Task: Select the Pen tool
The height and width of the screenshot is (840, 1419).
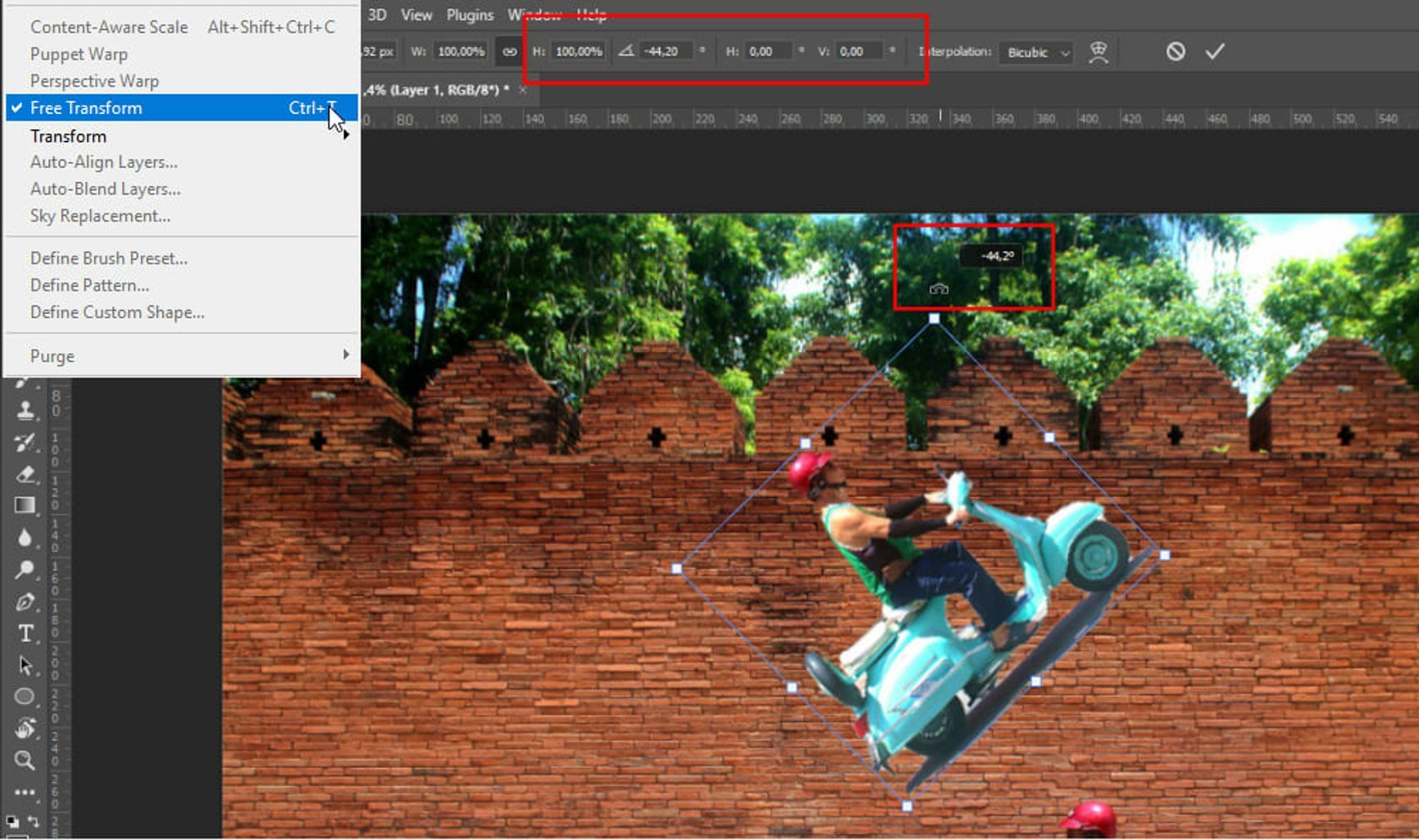Action: pos(25,603)
